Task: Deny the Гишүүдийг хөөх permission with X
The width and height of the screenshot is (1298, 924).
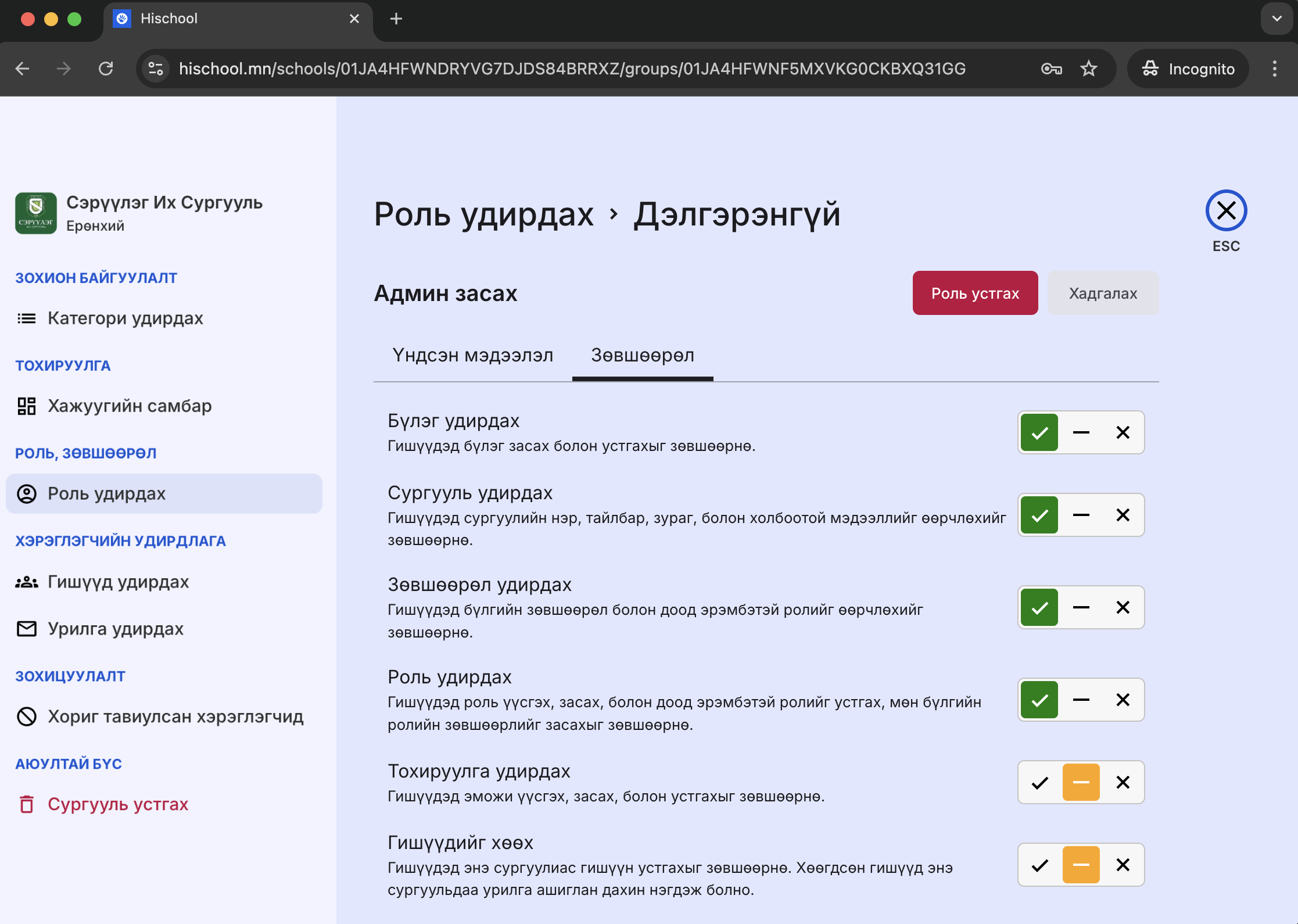Action: pyautogui.click(x=1123, y=865)
